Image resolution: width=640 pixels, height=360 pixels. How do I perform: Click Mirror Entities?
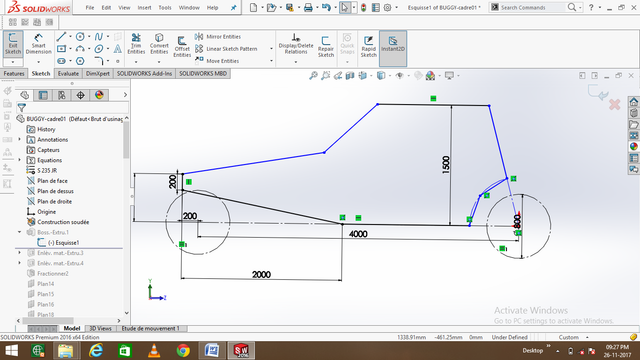tap(218, 36)
